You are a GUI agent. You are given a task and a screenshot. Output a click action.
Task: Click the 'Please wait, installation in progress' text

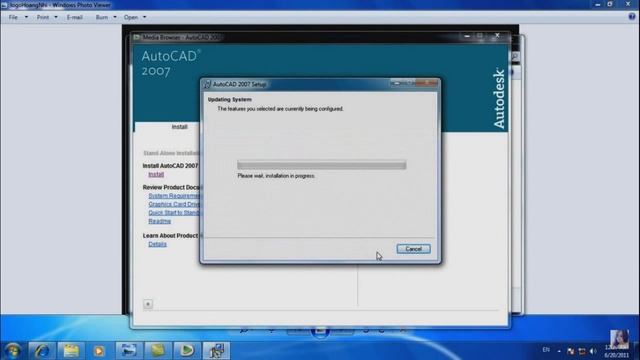click(276, 176)
